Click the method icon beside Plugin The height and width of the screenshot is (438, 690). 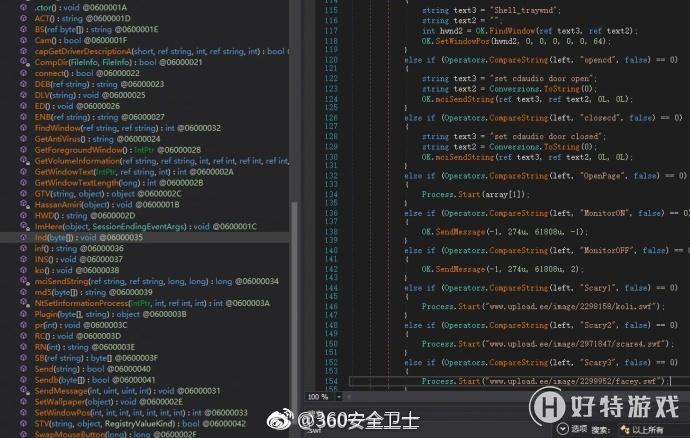pyautogui.click(x=23, y=314)
